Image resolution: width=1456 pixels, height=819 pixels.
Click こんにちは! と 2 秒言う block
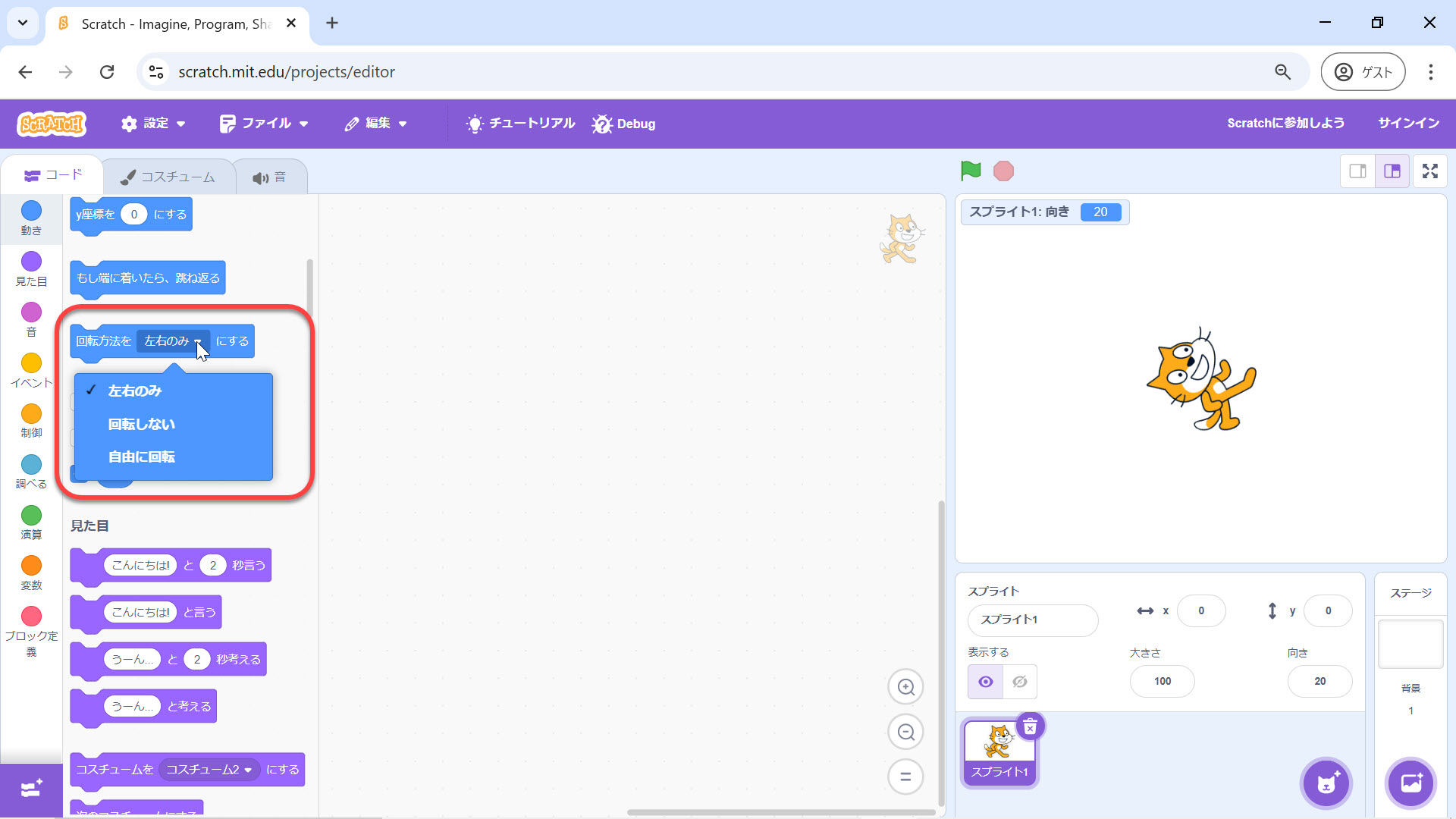pyautogui.click(x=171, y=566)
